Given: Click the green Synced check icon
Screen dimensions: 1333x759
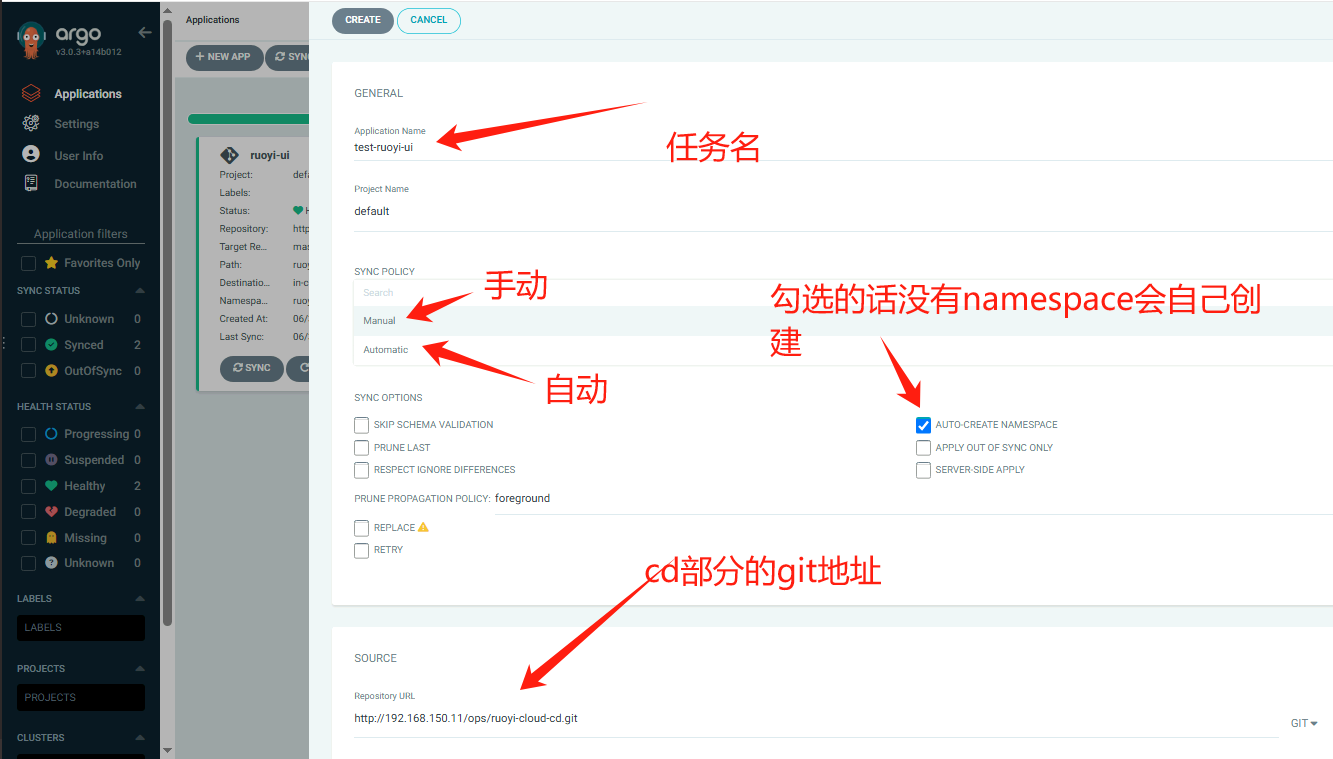Looking at the screenshot, I should pyautogui.click(x=52, y=345).
